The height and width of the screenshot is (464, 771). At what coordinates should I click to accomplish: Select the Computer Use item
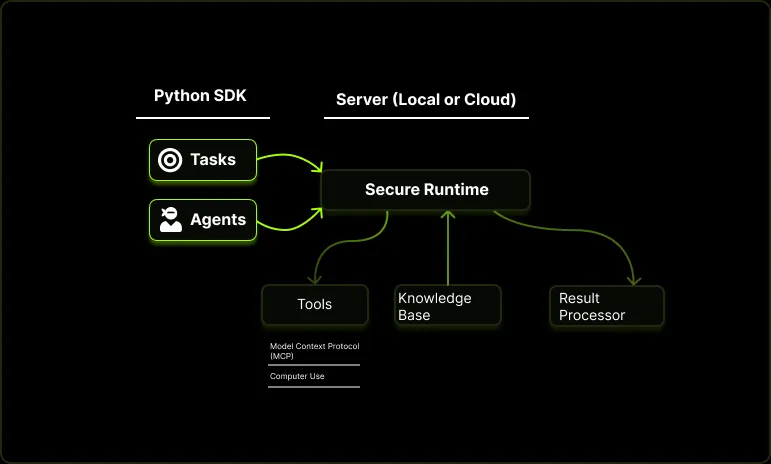(297, 376)
